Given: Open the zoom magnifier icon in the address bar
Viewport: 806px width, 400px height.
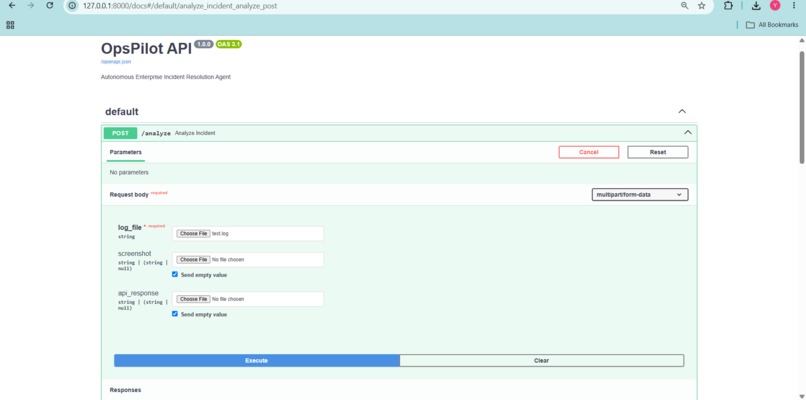Looking at the screenshot, I should [685, 6].
